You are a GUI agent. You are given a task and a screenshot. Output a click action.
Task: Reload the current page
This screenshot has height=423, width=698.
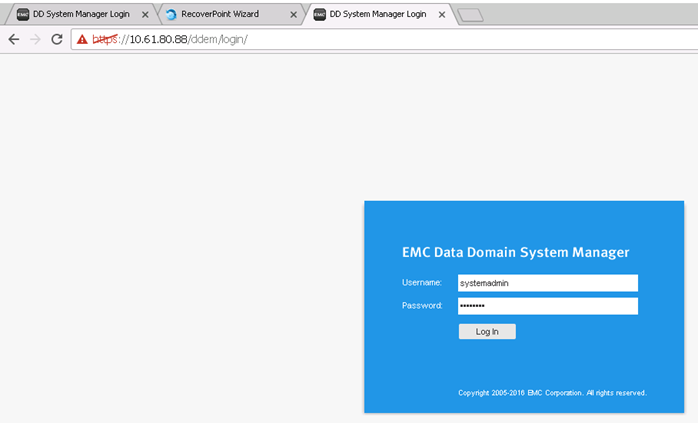pos(57,39)
